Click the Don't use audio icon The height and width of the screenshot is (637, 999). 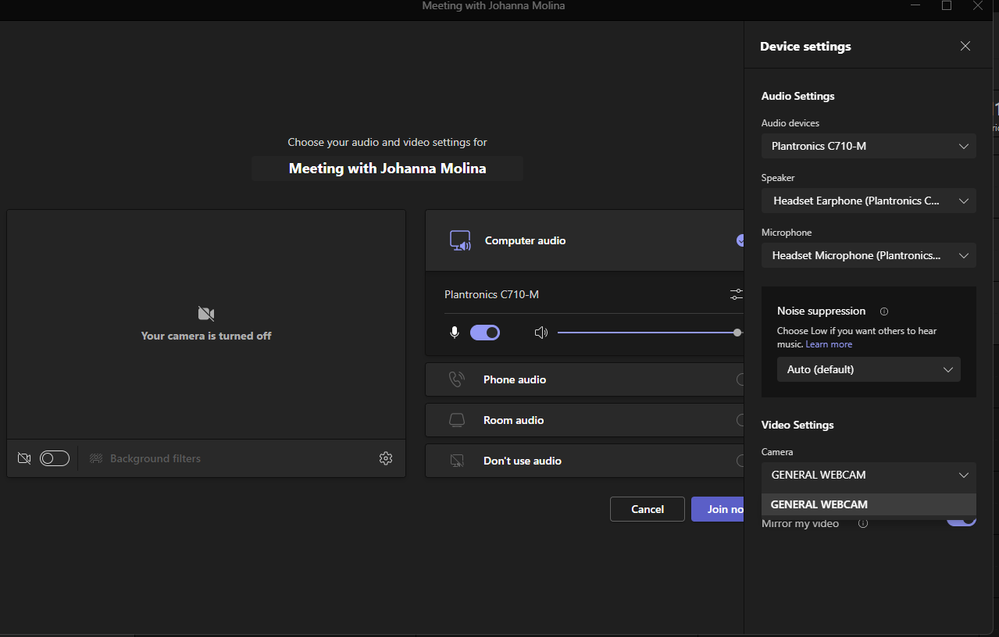457,461
